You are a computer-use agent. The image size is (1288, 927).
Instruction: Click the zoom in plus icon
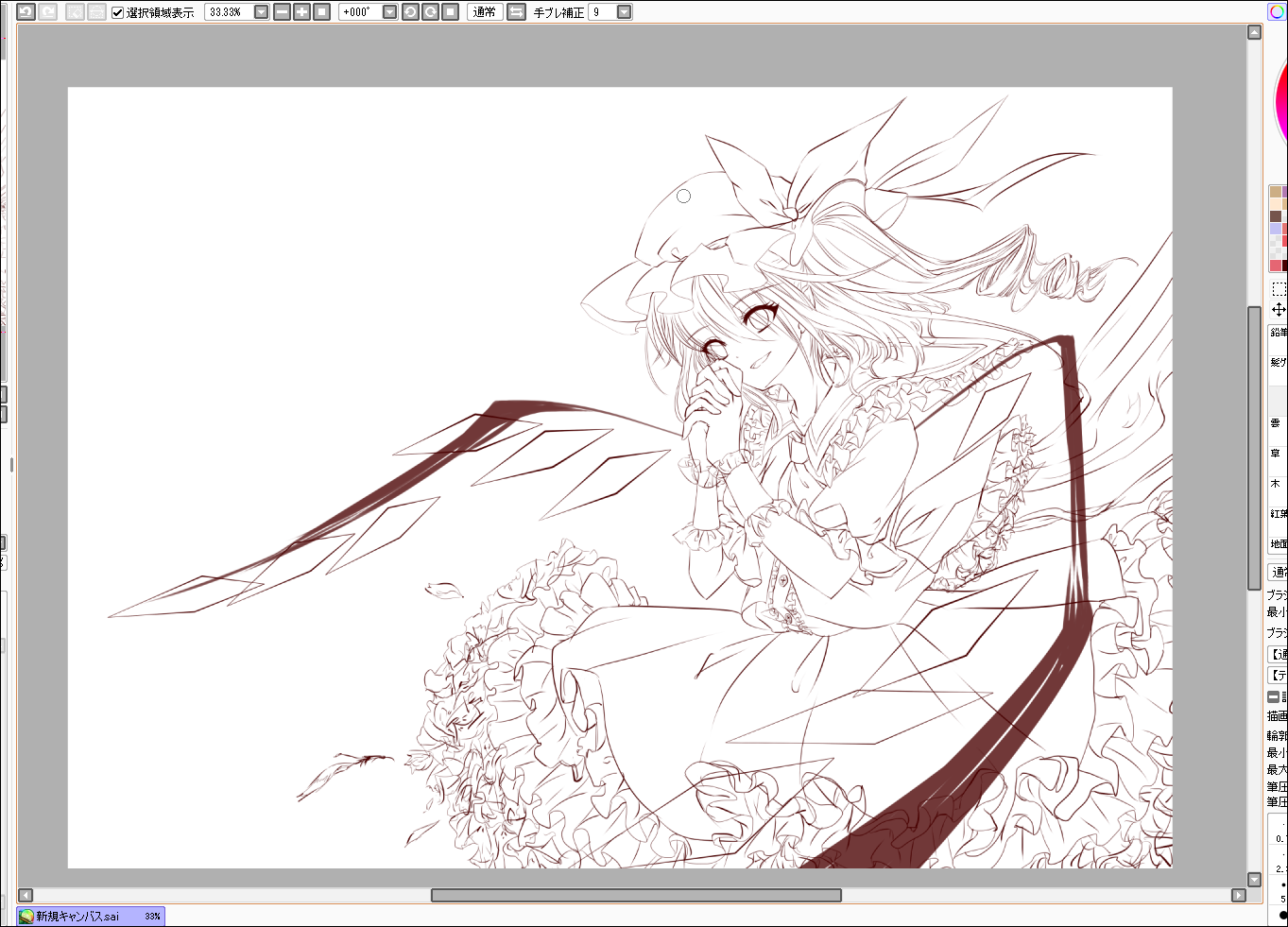[x=301, y=12]
